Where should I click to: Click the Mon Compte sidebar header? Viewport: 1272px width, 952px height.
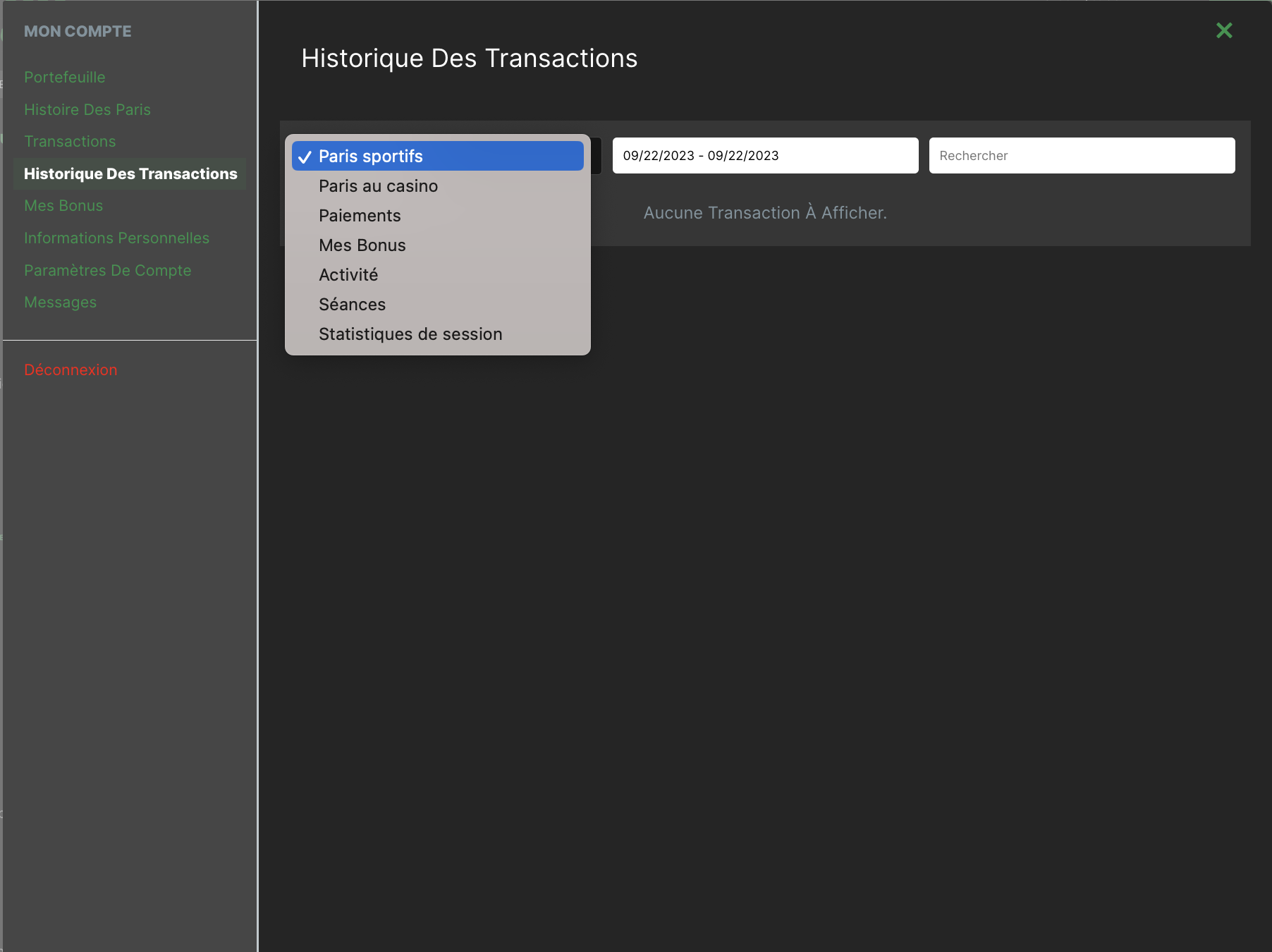(x=78, y=32)
